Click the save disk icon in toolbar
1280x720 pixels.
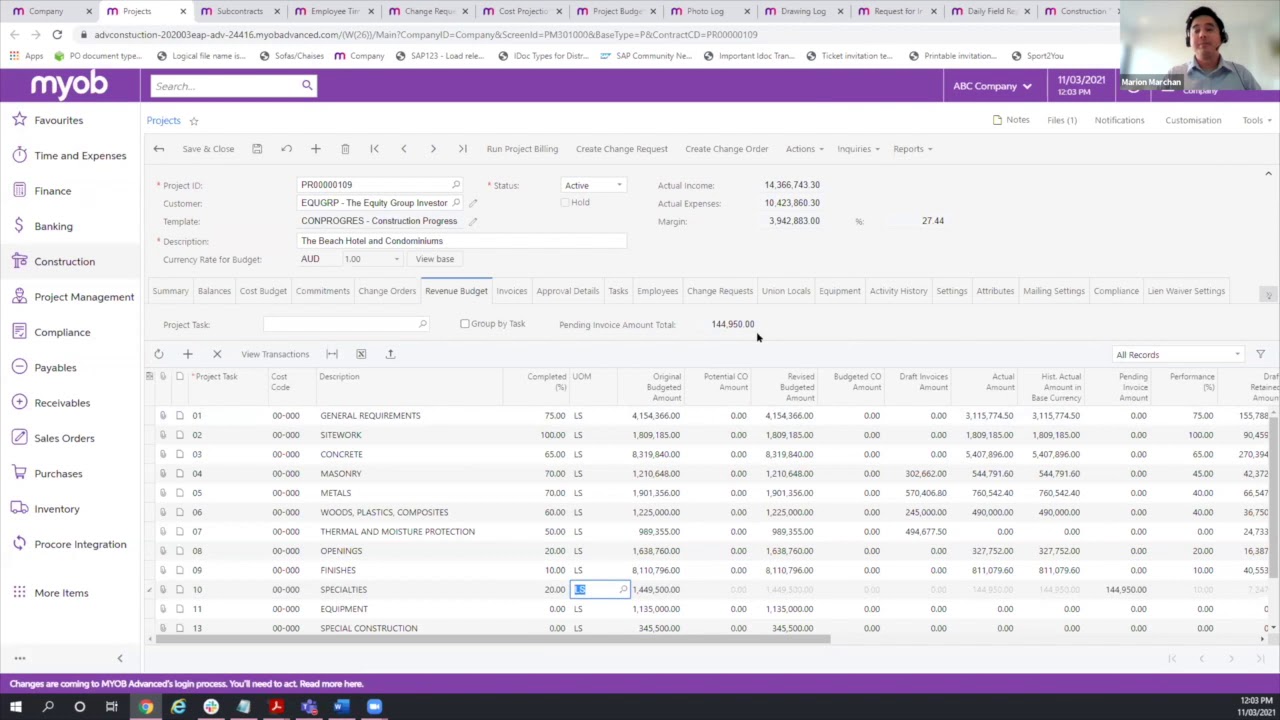257,149
